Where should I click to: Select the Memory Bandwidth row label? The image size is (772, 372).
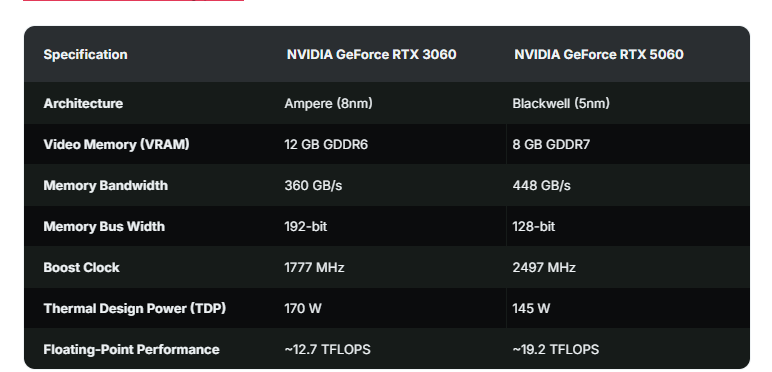click(105, 186)
